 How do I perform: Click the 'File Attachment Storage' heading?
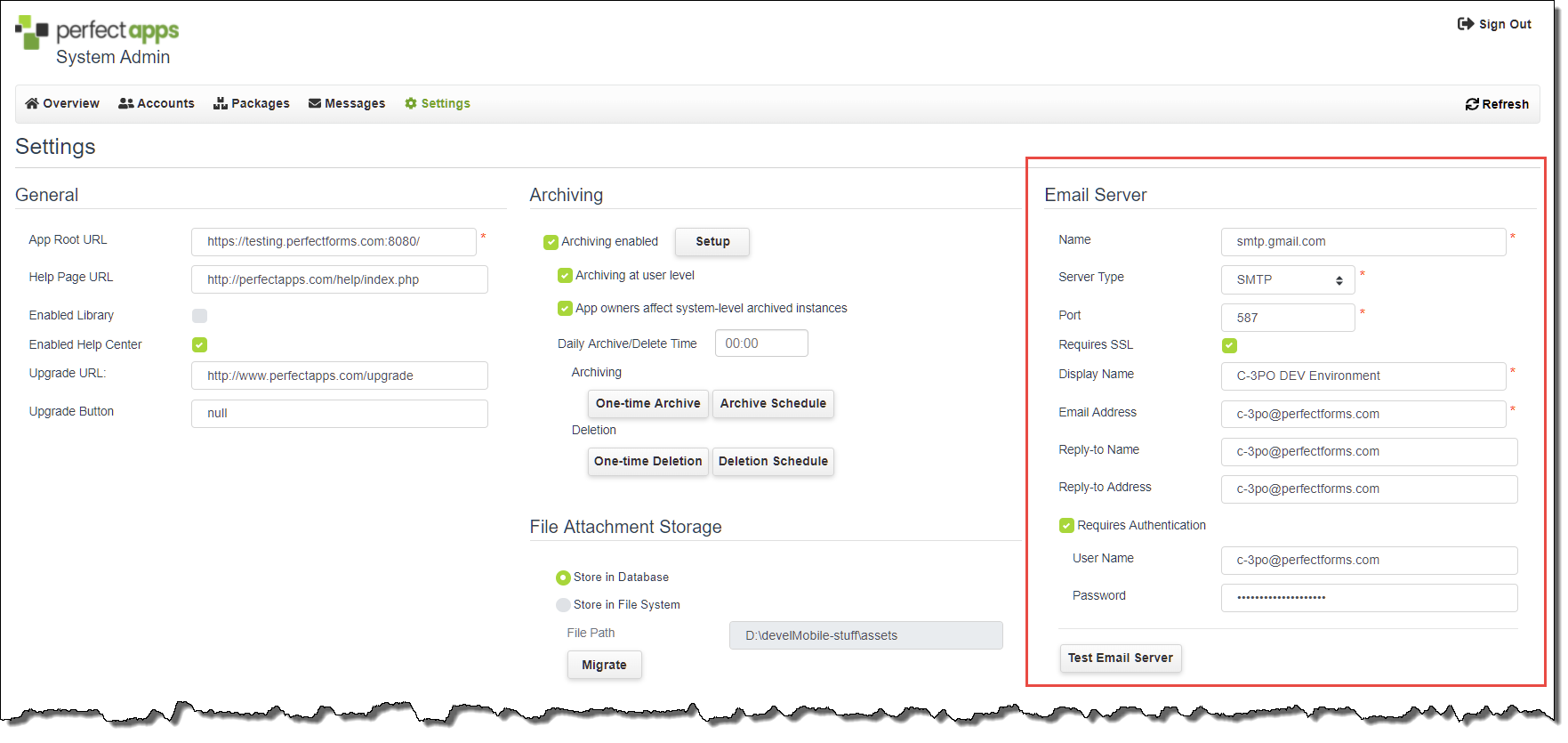click(625, 527)
